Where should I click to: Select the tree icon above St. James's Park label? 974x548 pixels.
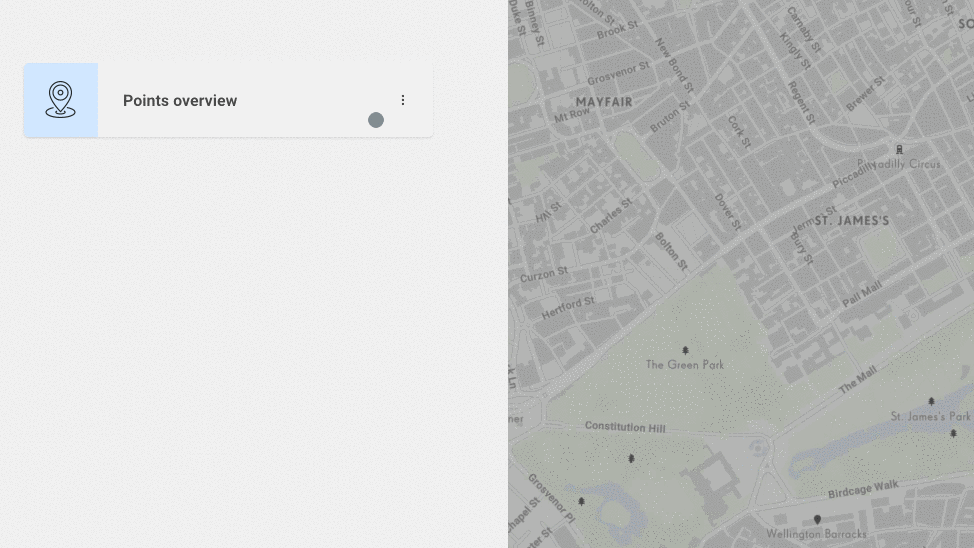(x=931, y=401)
